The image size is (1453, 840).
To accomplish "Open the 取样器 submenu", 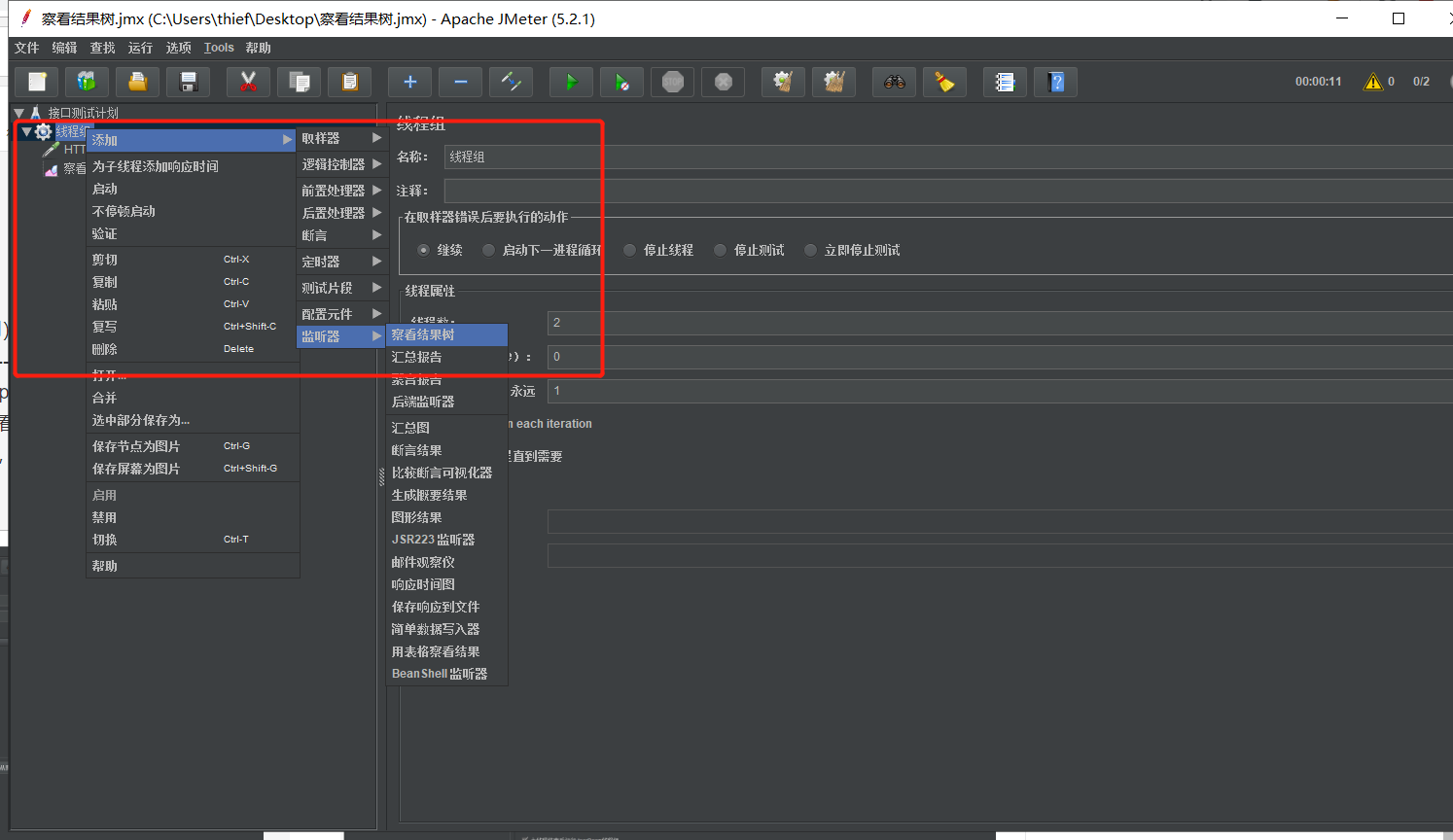I will coord(341,138).
